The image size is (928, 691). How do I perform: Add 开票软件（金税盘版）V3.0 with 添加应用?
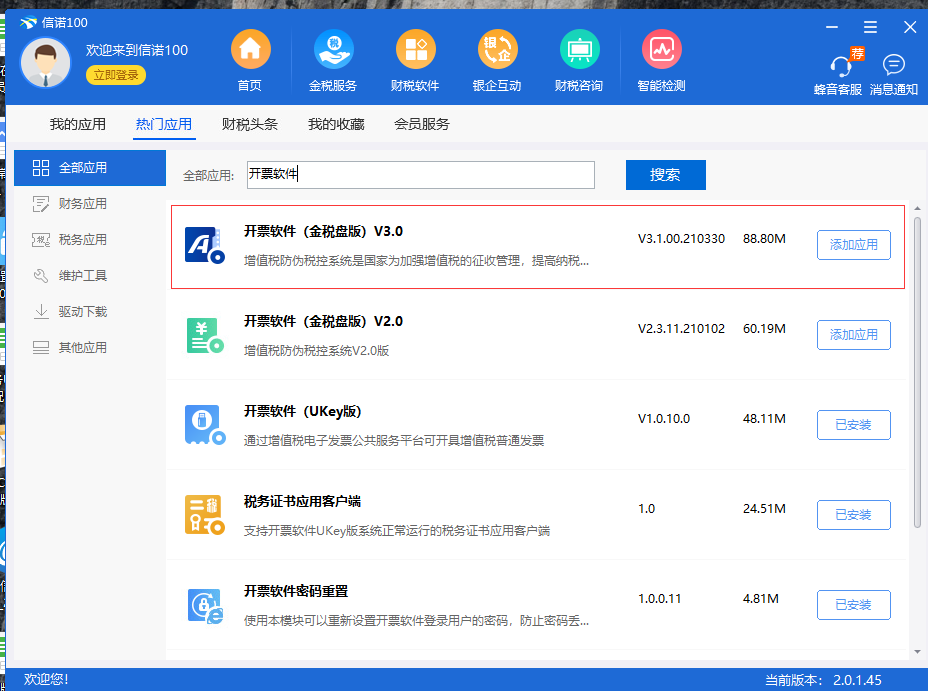853,245
